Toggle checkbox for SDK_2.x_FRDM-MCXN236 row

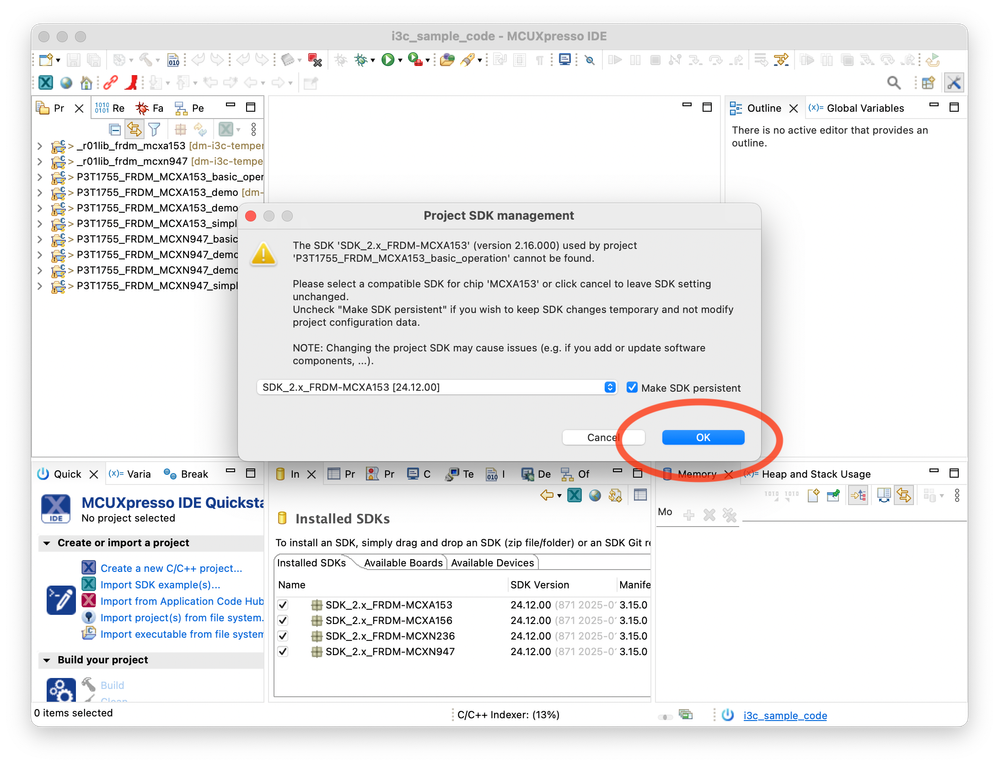(x=283, y=636)
